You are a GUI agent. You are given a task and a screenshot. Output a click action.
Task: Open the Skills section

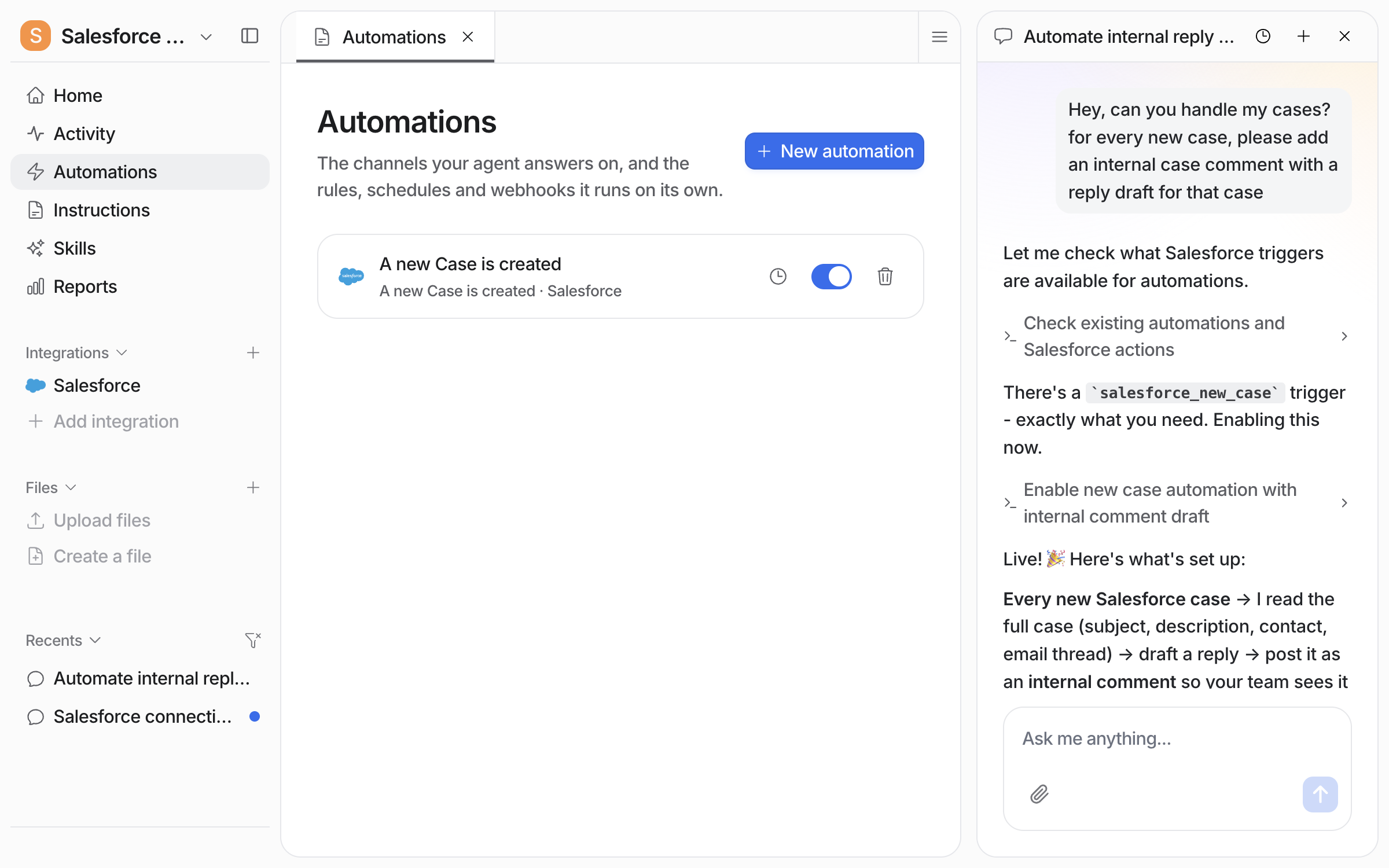coord(140,248)
